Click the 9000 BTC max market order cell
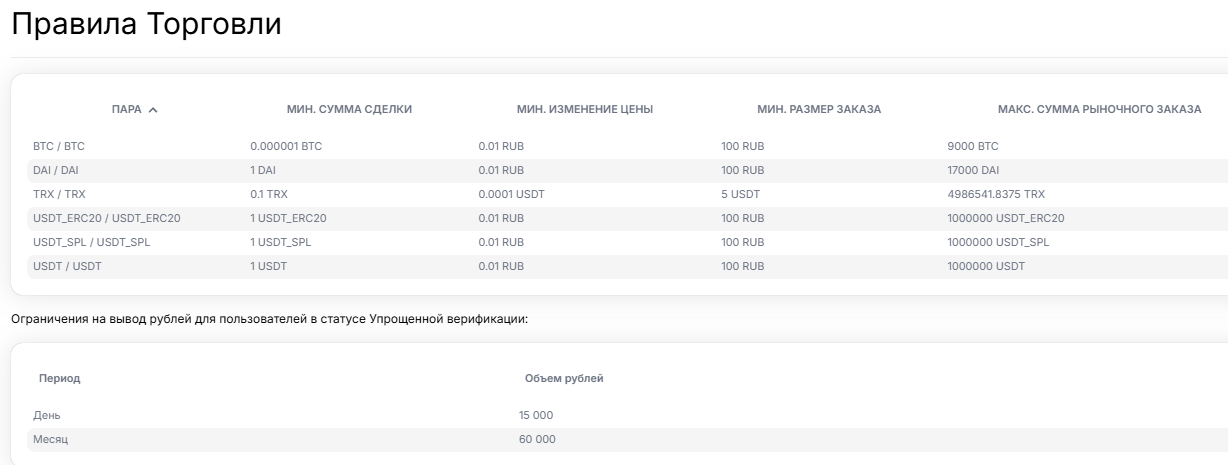The image size is (1228, 465). click(973, 146)
